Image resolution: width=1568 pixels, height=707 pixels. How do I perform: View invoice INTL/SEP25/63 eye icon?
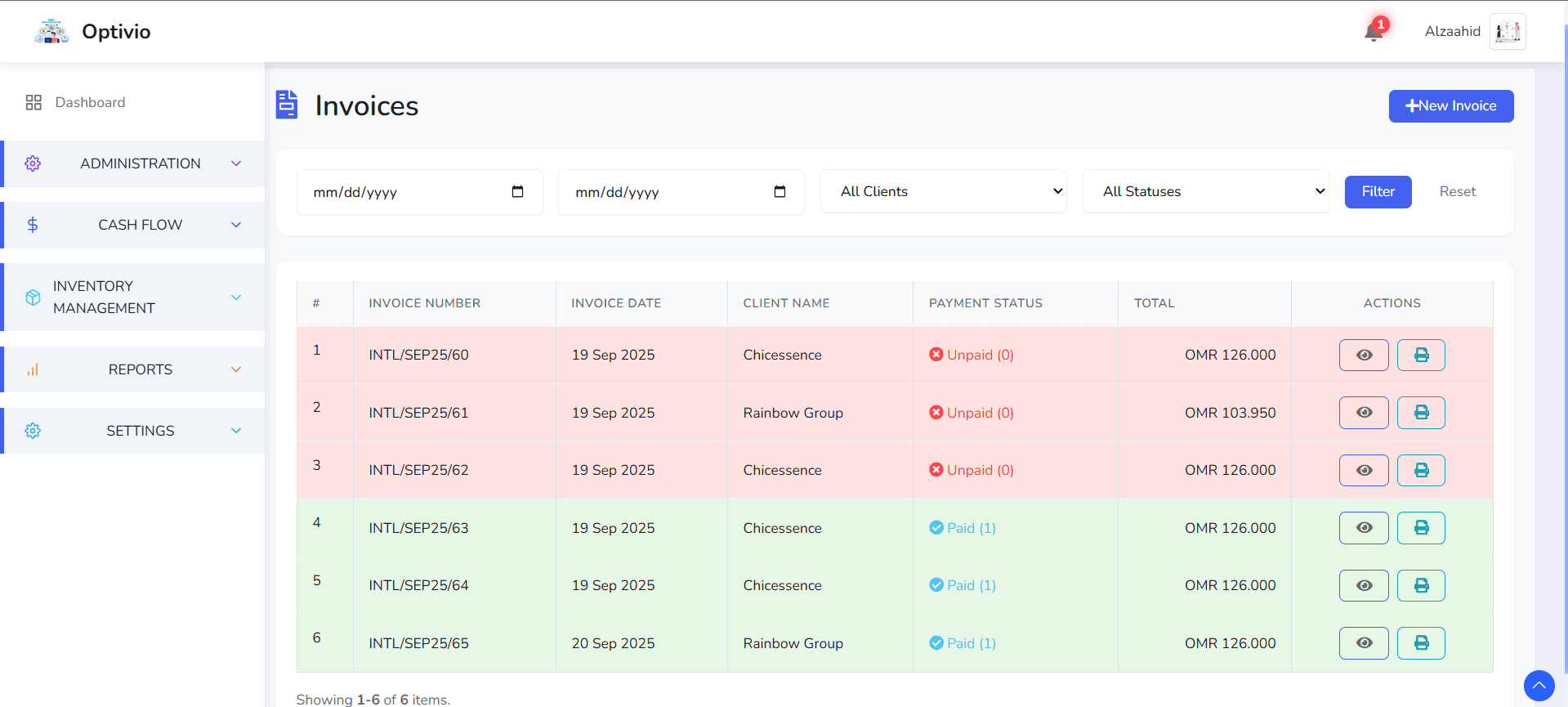coord(1364,528)
